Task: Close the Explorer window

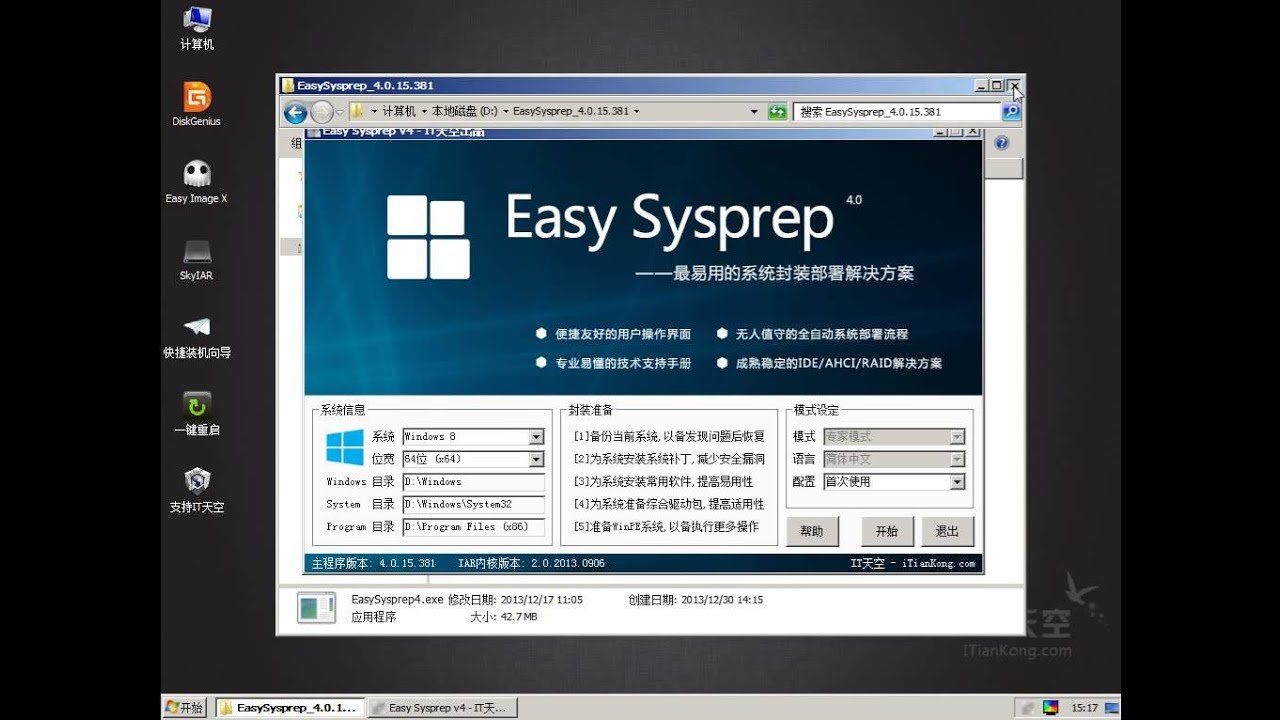Action: [1013, 86]
